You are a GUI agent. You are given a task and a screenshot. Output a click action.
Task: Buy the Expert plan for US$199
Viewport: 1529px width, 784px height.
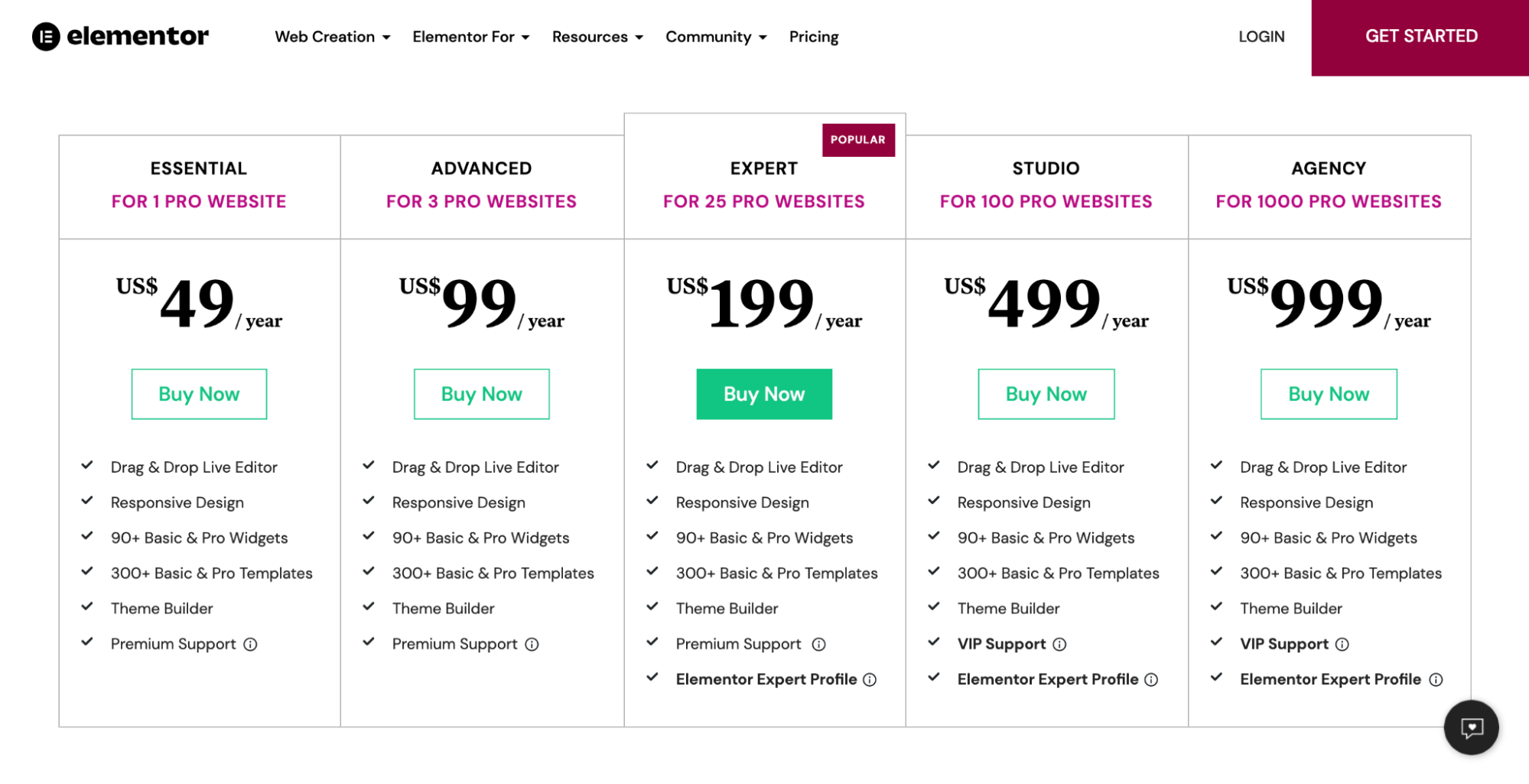pyautogui.click(x=763, y=394)
